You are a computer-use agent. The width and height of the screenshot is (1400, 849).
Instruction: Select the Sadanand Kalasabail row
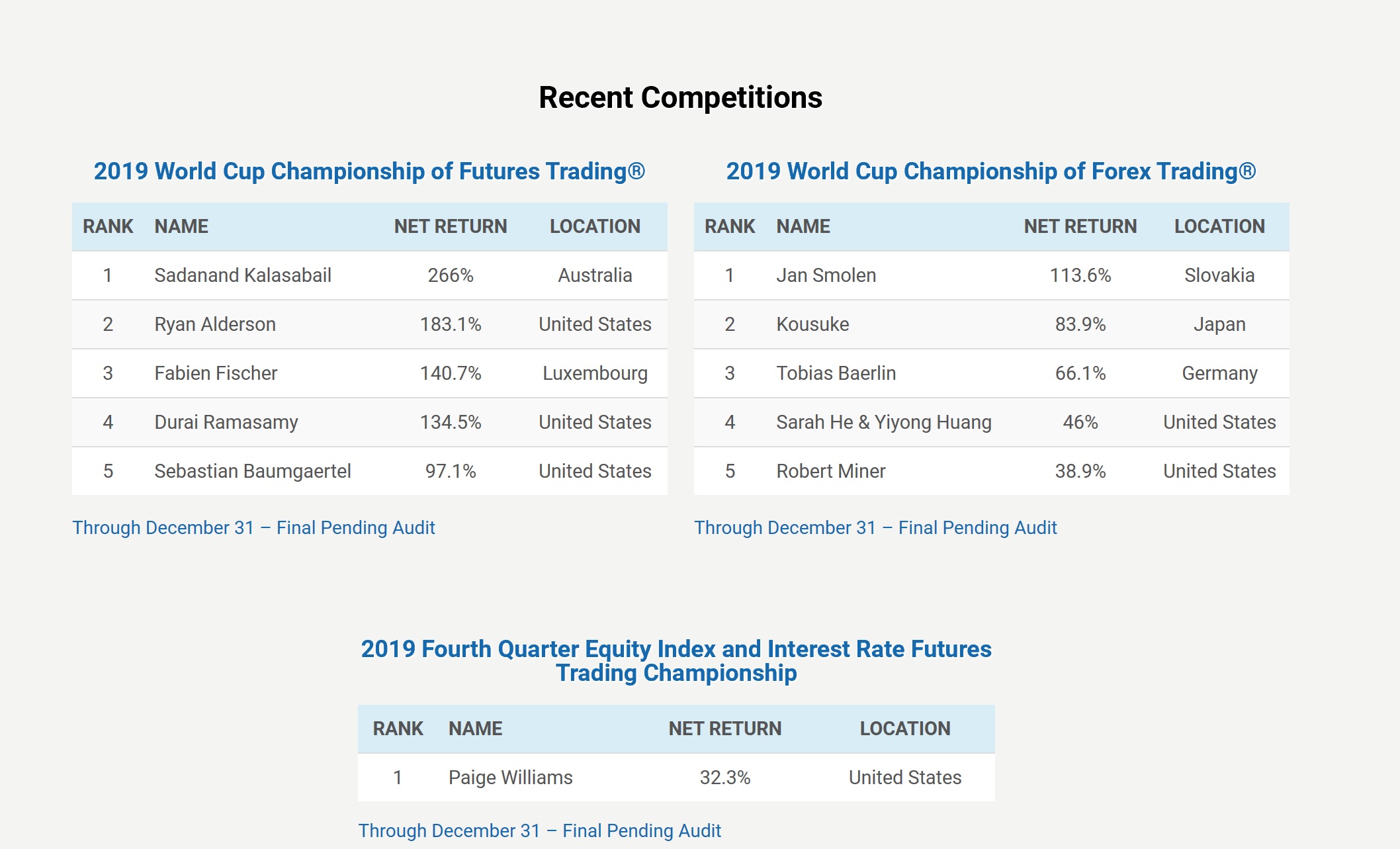tap(369, 275)
